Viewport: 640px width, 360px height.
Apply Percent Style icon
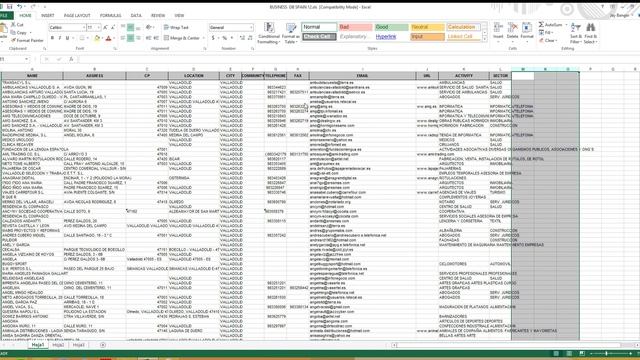point(224,38)
